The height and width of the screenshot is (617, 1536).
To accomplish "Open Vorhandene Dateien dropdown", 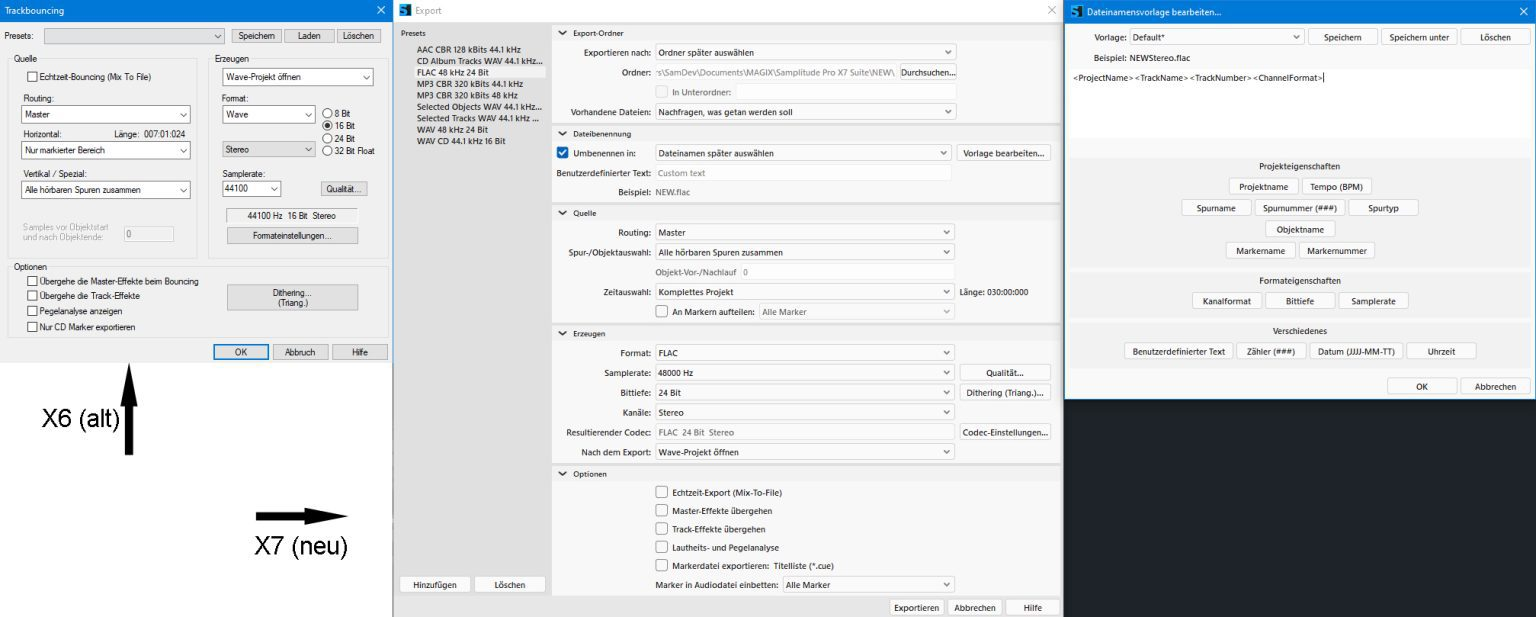I will coord(804,112).
